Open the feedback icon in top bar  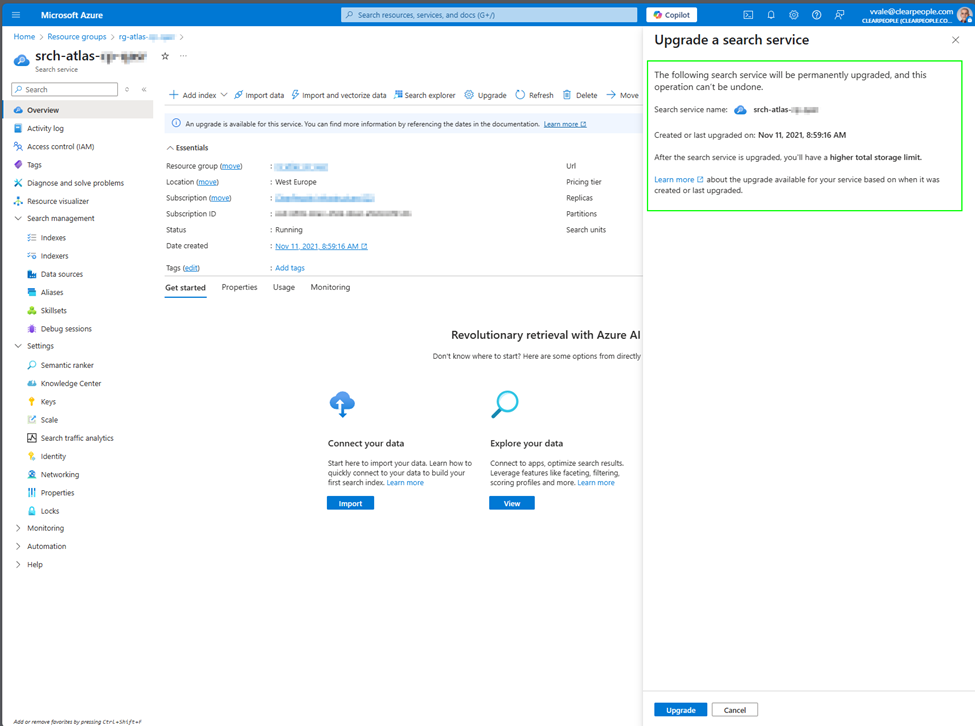point(839,15)
